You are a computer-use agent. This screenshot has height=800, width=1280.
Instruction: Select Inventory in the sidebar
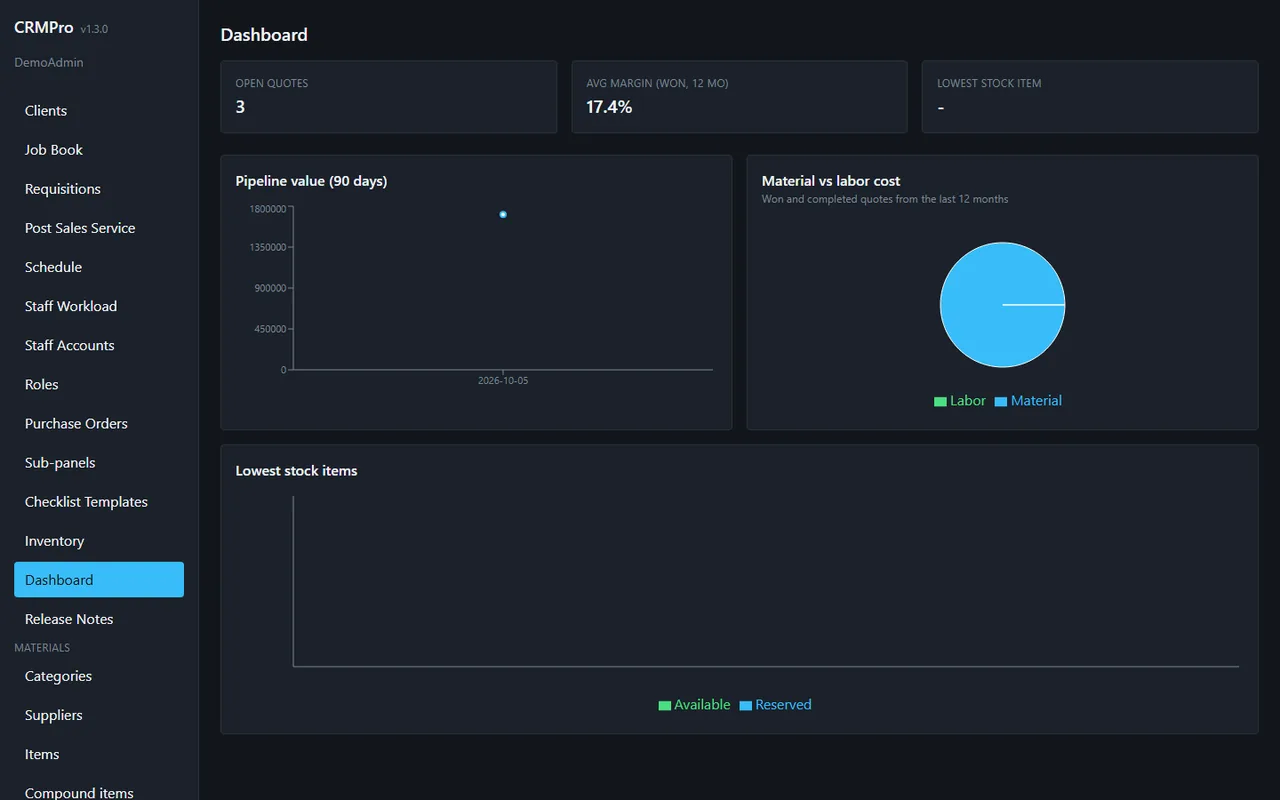(x=99, y=540)
